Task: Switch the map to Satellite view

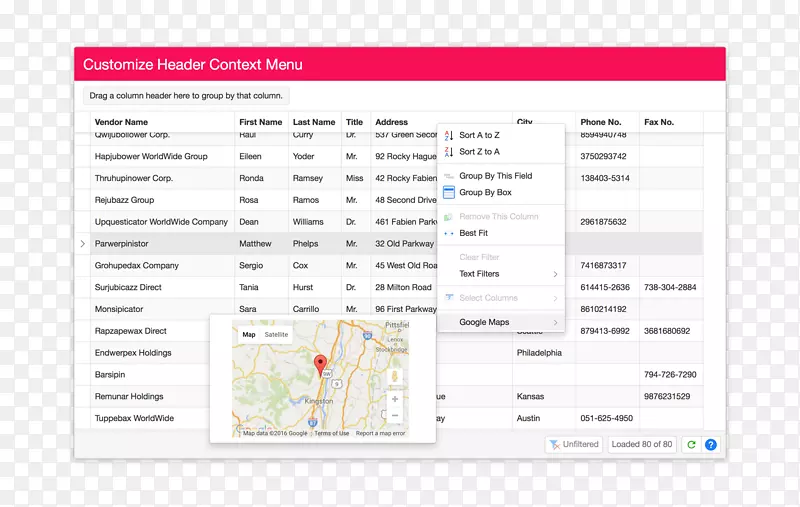Action: (276, 335)
